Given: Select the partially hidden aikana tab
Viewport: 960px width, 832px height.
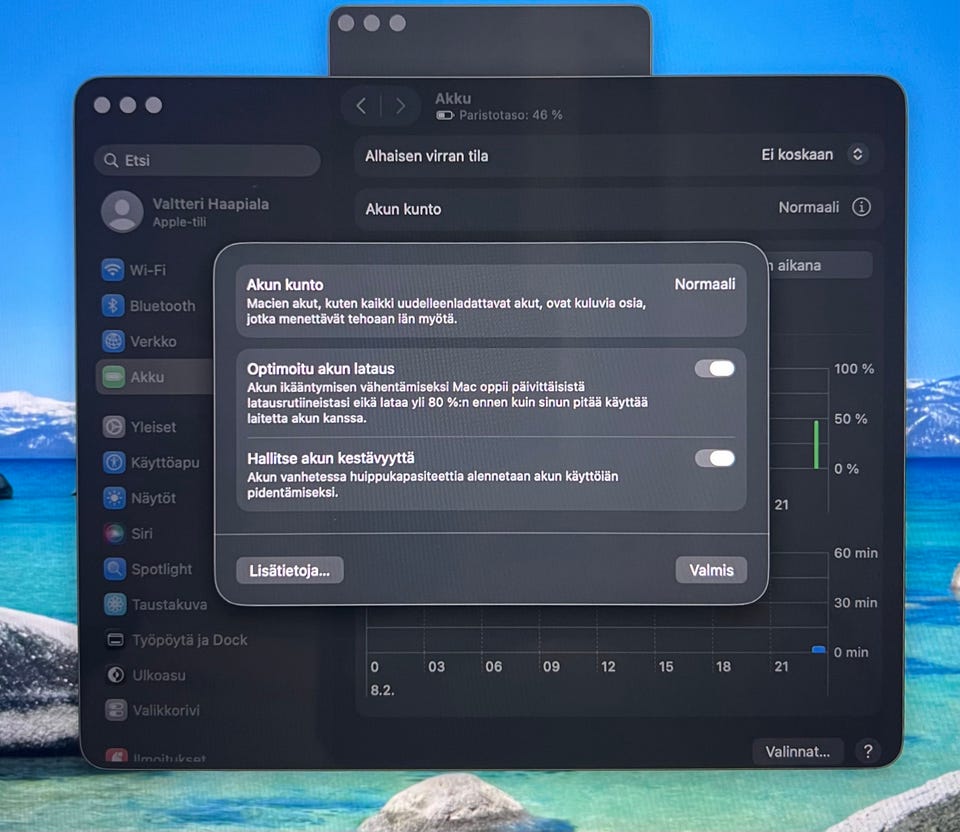Looking at the screenshot, I should [x=819, y=265].
